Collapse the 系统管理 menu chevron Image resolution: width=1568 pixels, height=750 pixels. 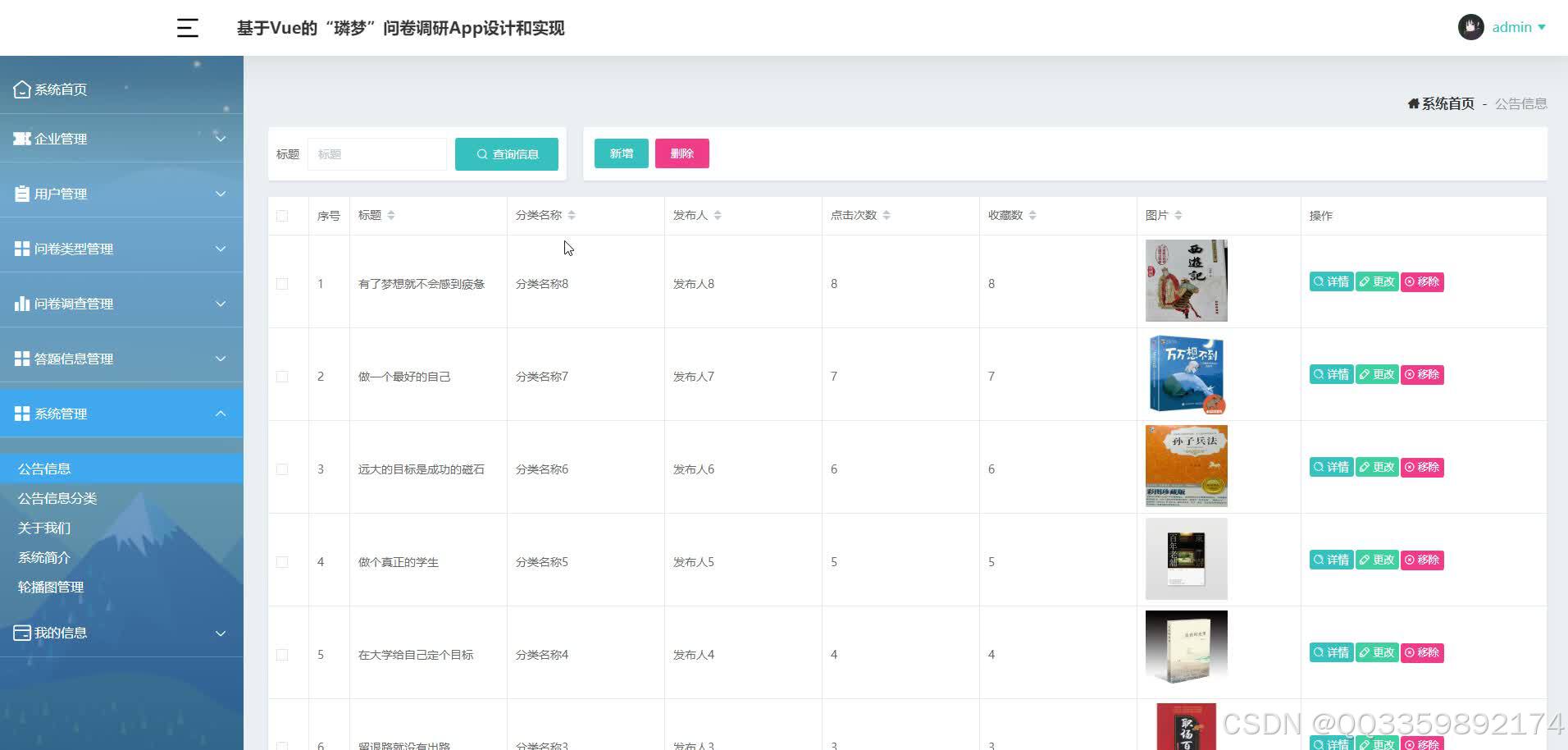pyautogui.click(x=221, y=414)
